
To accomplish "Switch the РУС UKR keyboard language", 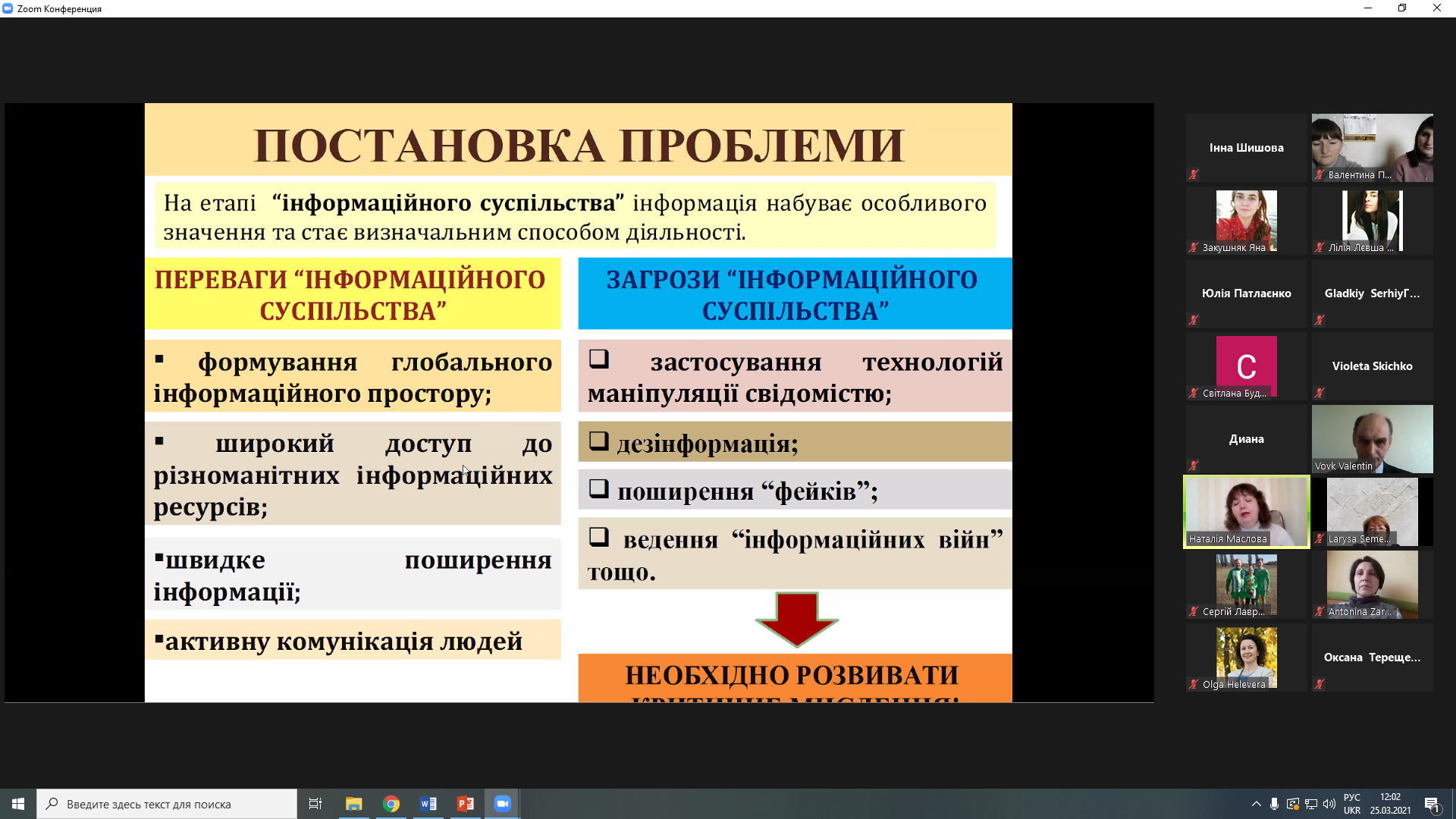I will point(1352,804).
